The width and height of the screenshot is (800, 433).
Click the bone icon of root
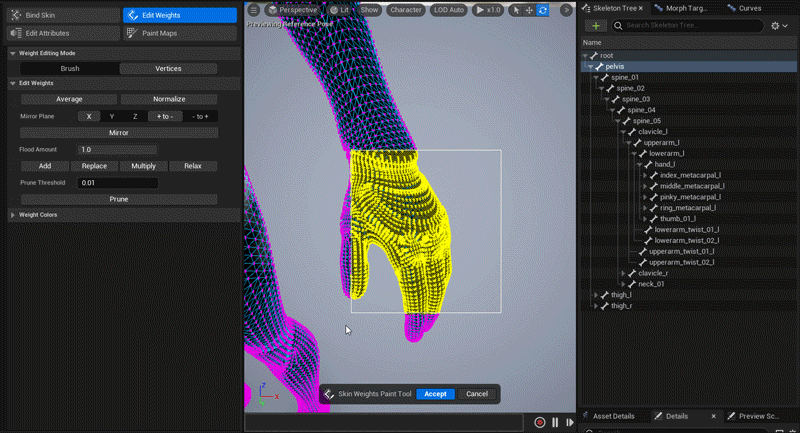[594, 56]
